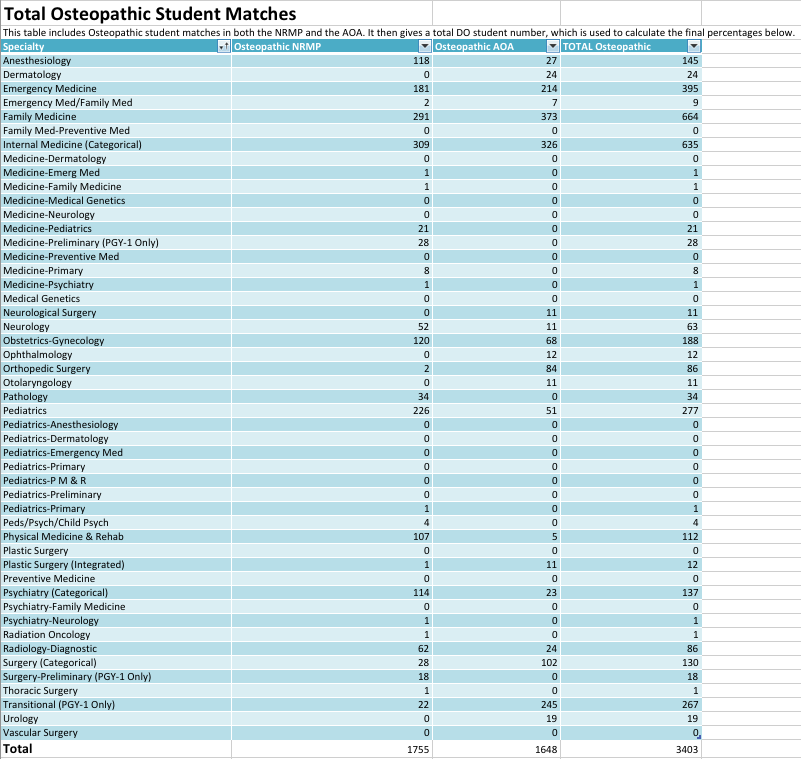Image resolution: width=801 pixels, height=759 pixels.
Task: Select NRMP grand total value 1755
Action: (x=418, y=749)
